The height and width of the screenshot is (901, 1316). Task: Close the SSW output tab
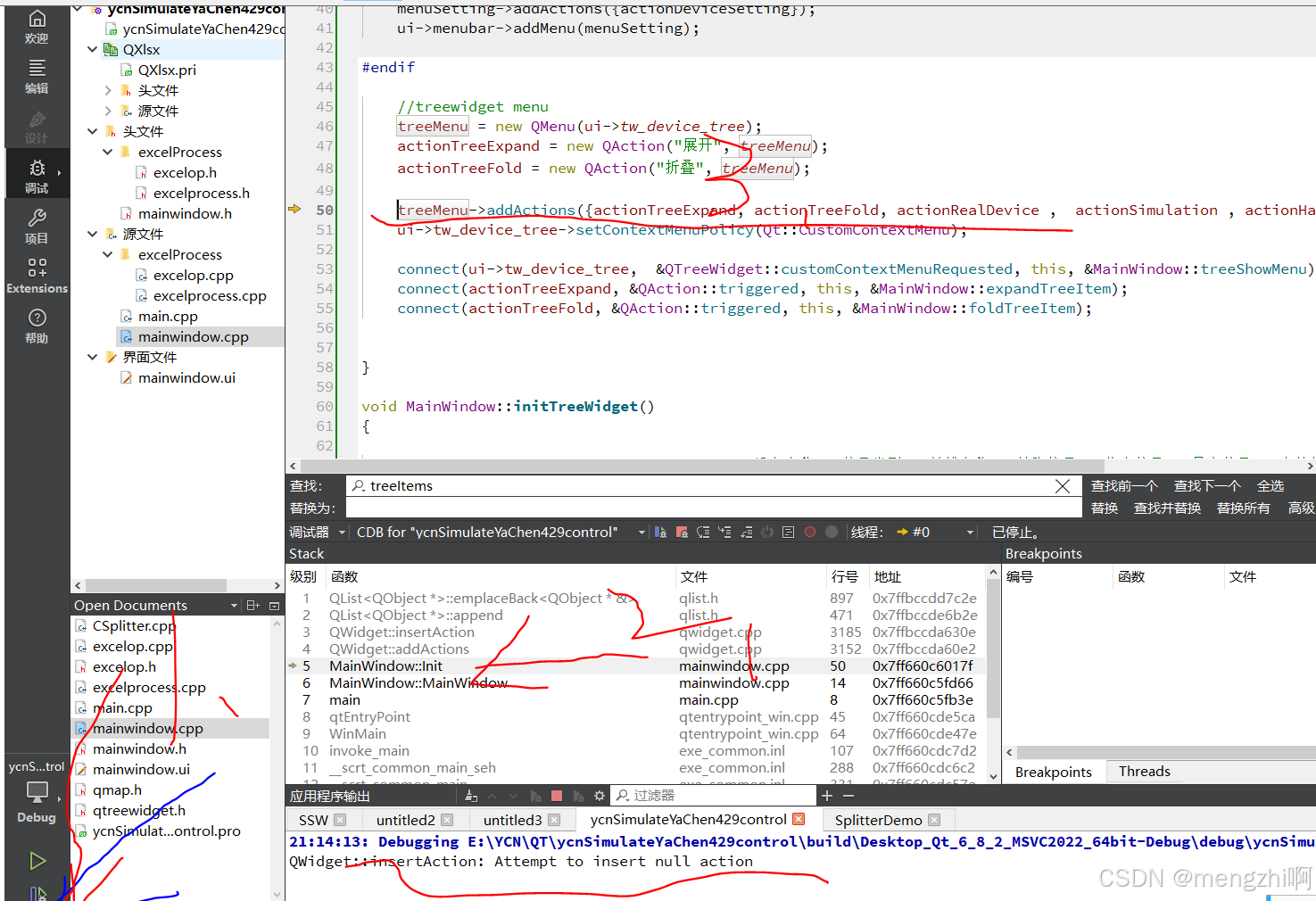click(x=340, y=820)
